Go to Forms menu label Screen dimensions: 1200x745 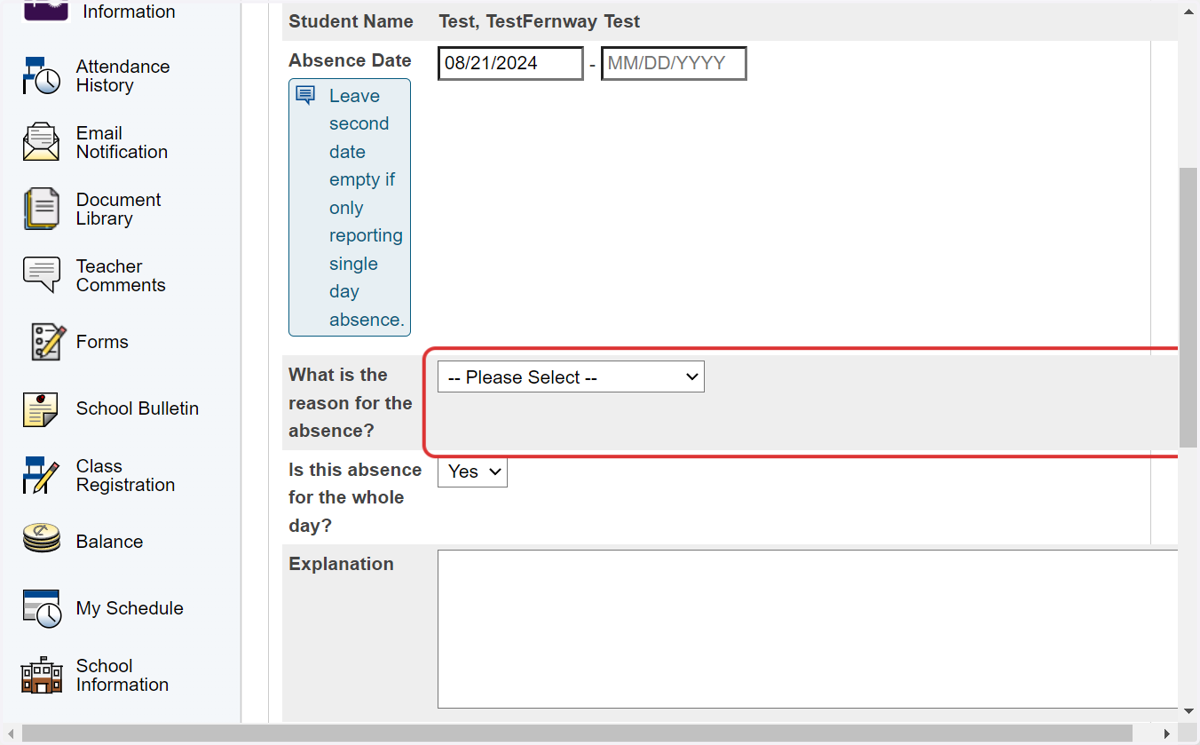point(102,342)
